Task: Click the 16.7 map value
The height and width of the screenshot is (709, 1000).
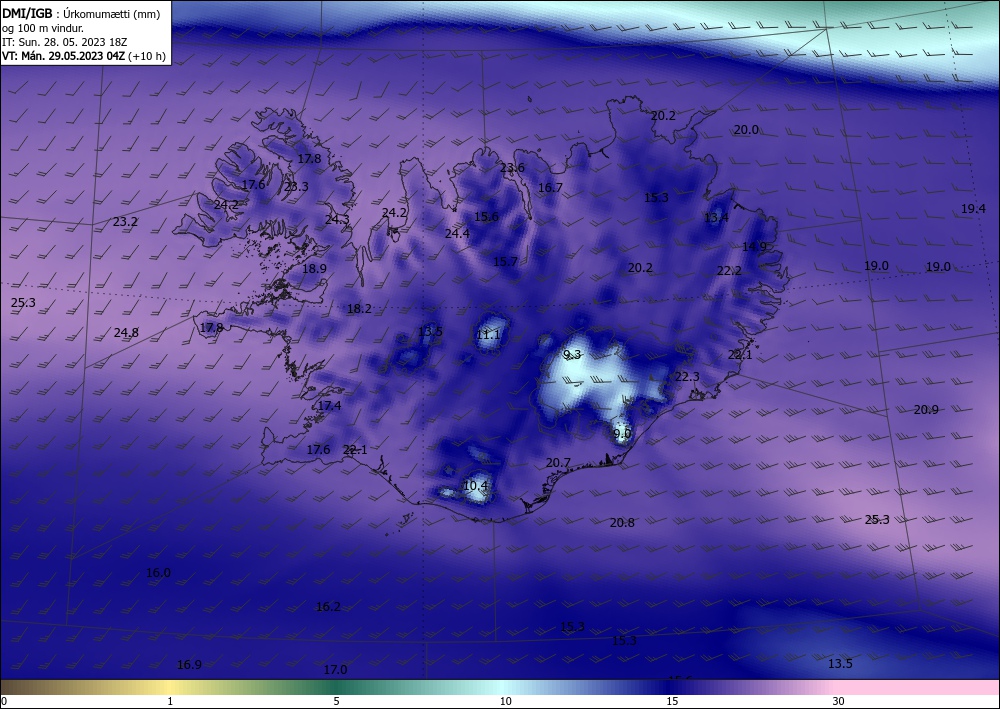Action: 550,187
